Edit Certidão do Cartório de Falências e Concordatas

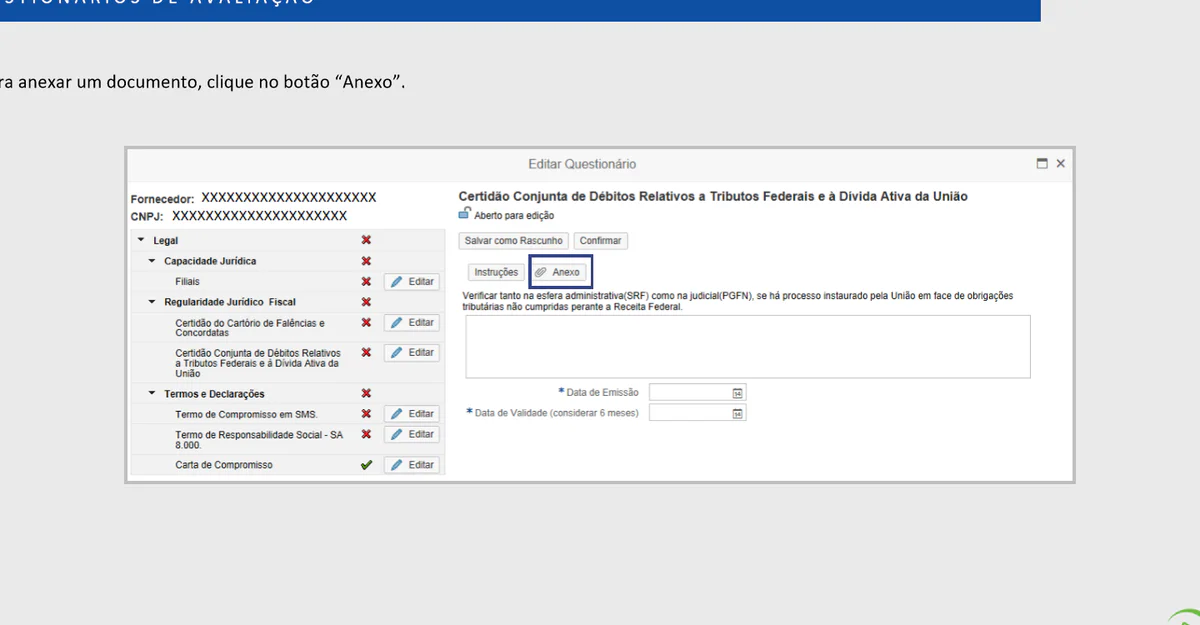pos(412,323)
